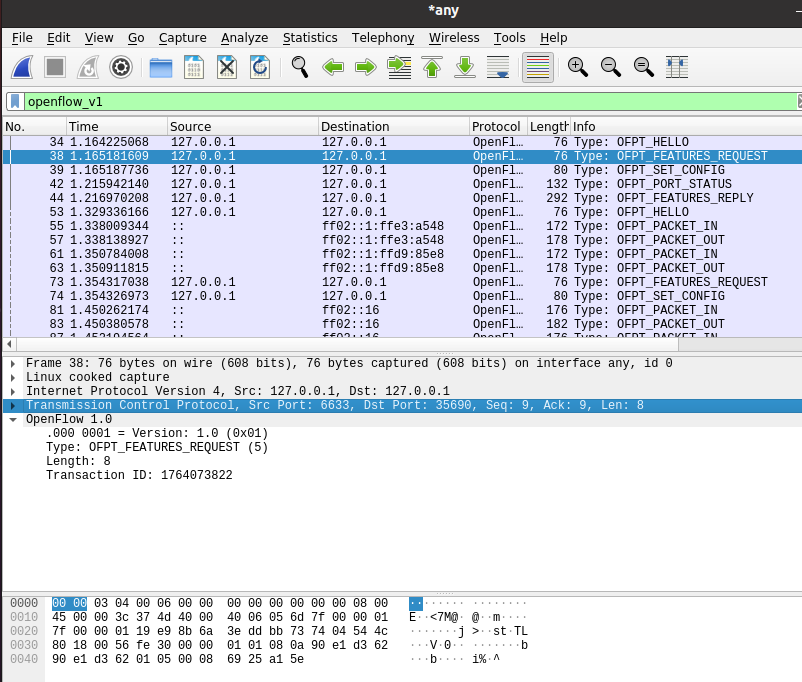Expand the Frame 38 tree item
This screenshot has width=802, height=682.
[13, 363]
